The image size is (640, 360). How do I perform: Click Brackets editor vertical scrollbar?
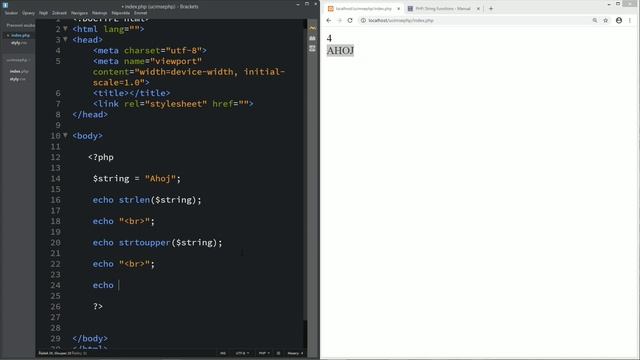(305, 175)
